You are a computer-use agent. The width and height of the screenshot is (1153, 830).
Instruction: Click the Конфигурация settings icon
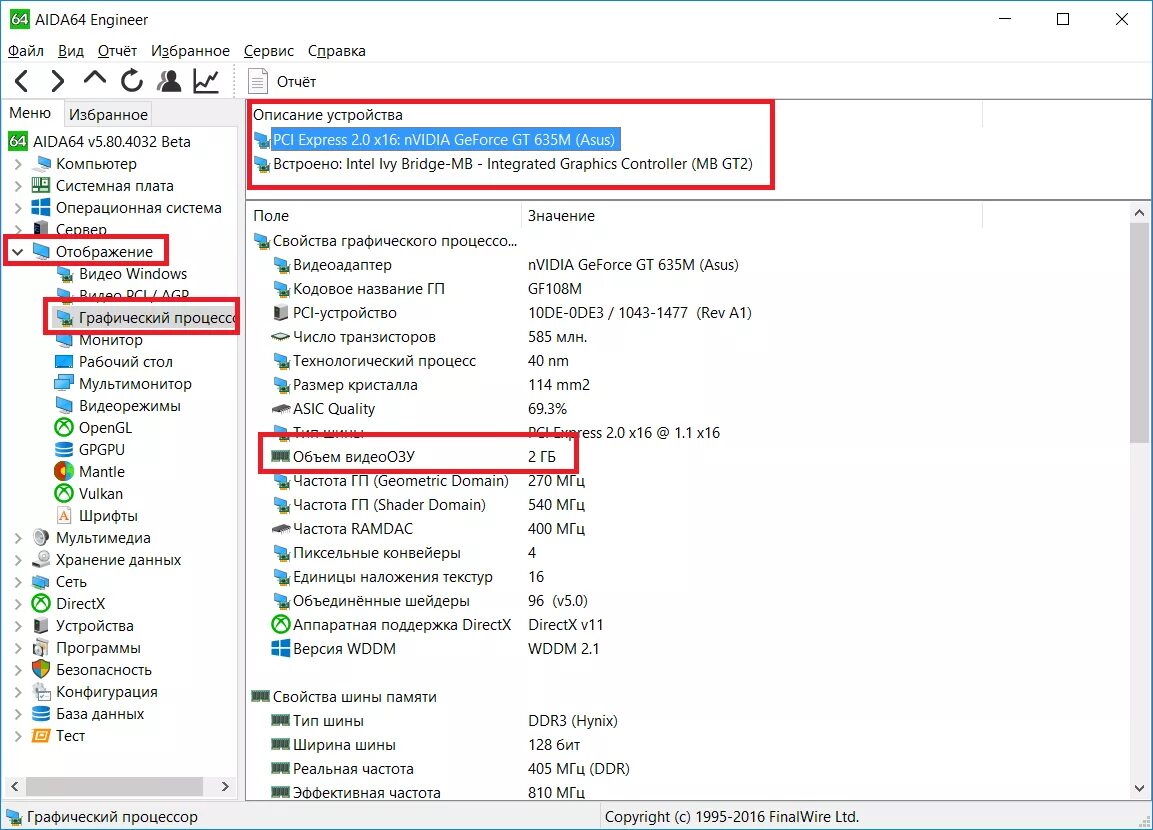(41, 692)
